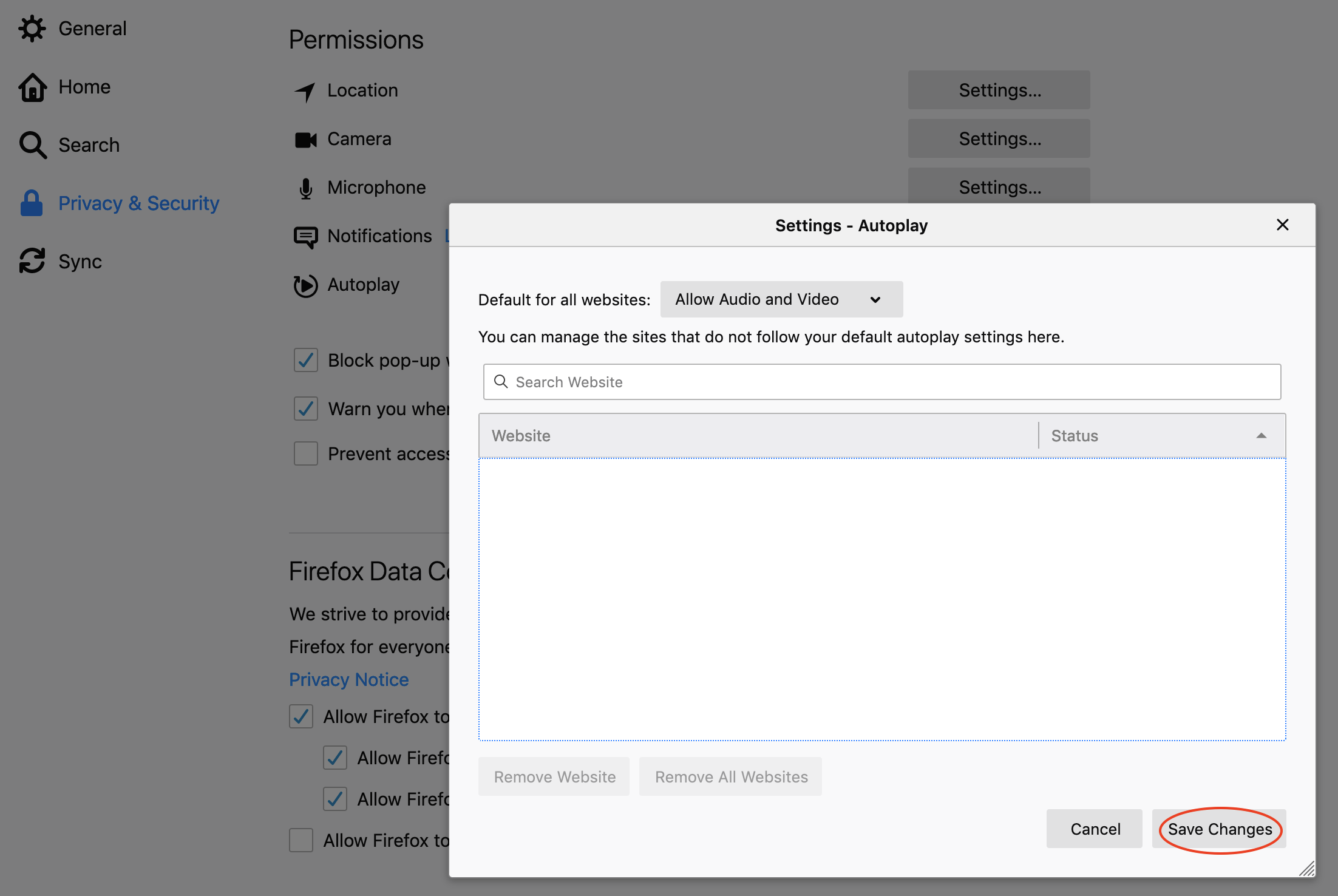Image resolution: width=1338 pixels, height=896 pixels.
Task: Toggle Warn you when checkbox
Action: 306,409
